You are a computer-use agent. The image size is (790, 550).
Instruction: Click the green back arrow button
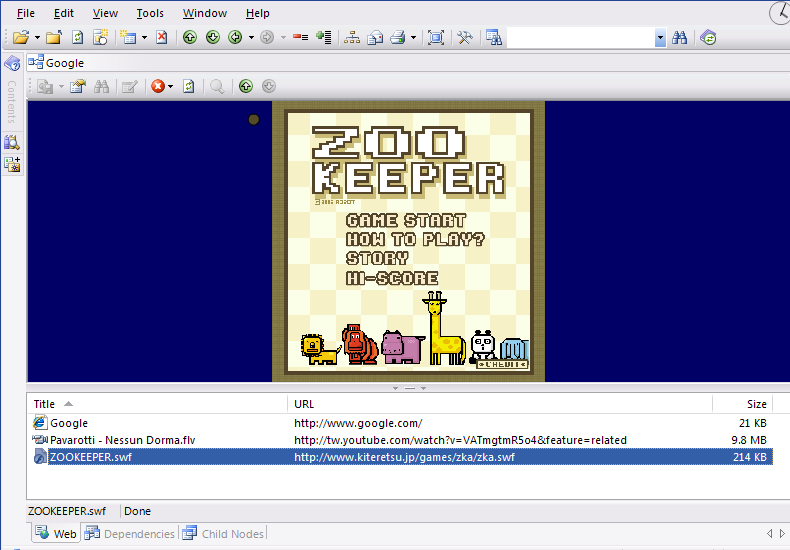click(x=235, y=37)
